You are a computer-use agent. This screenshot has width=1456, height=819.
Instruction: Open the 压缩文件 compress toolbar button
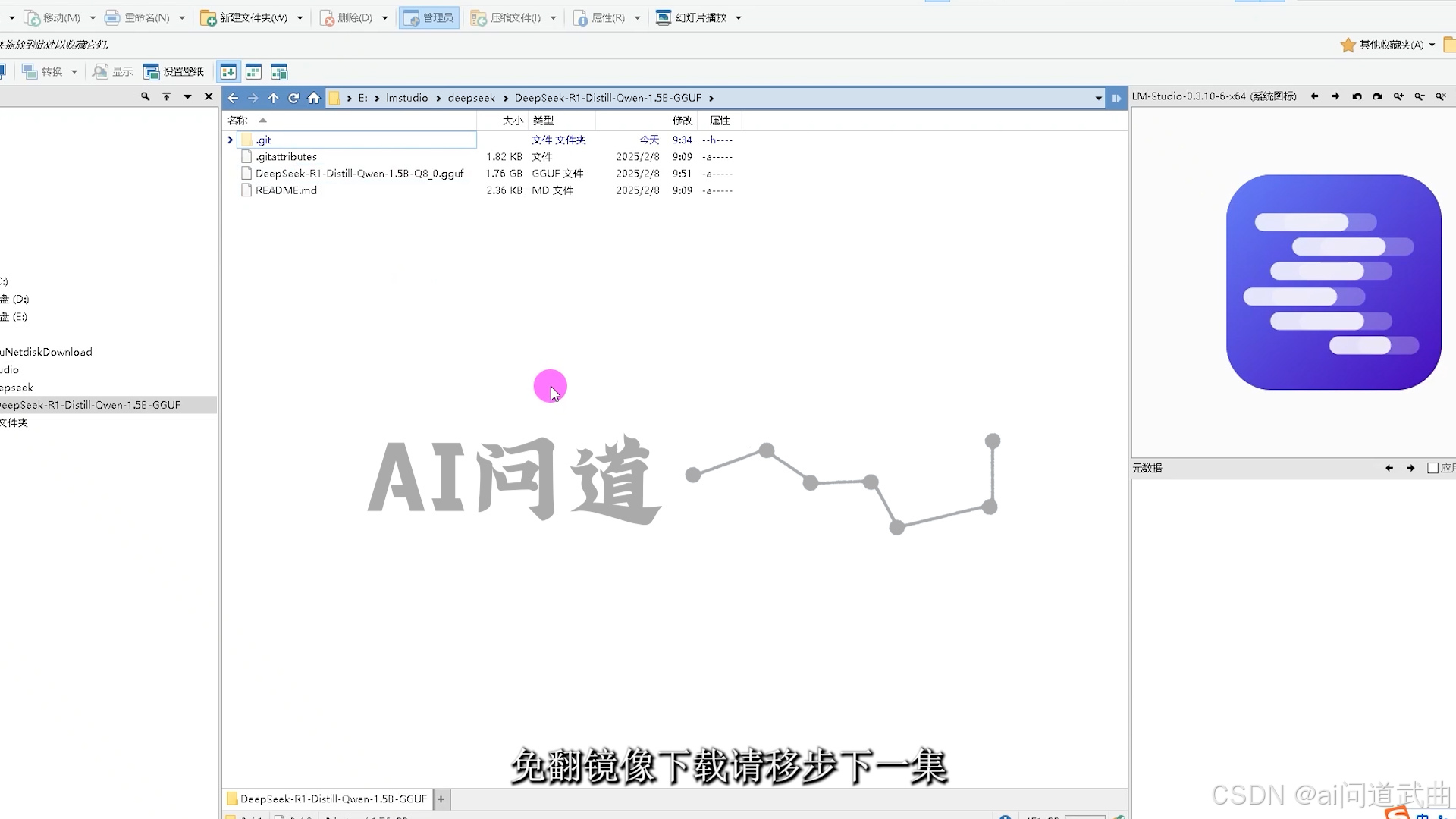pos(507,17)
